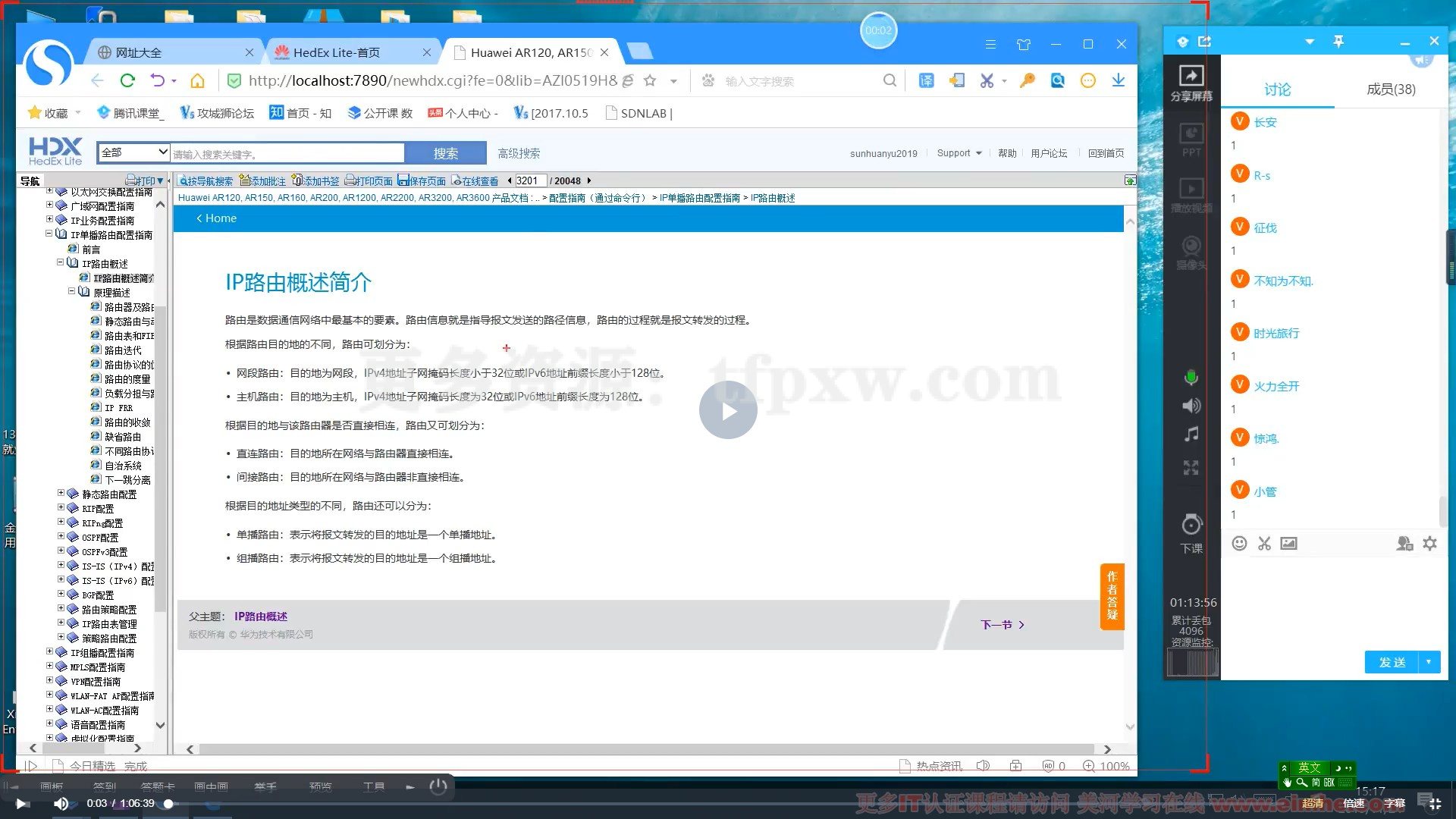Click the green up-arrow icon at toolbar right

[1130, 180]
